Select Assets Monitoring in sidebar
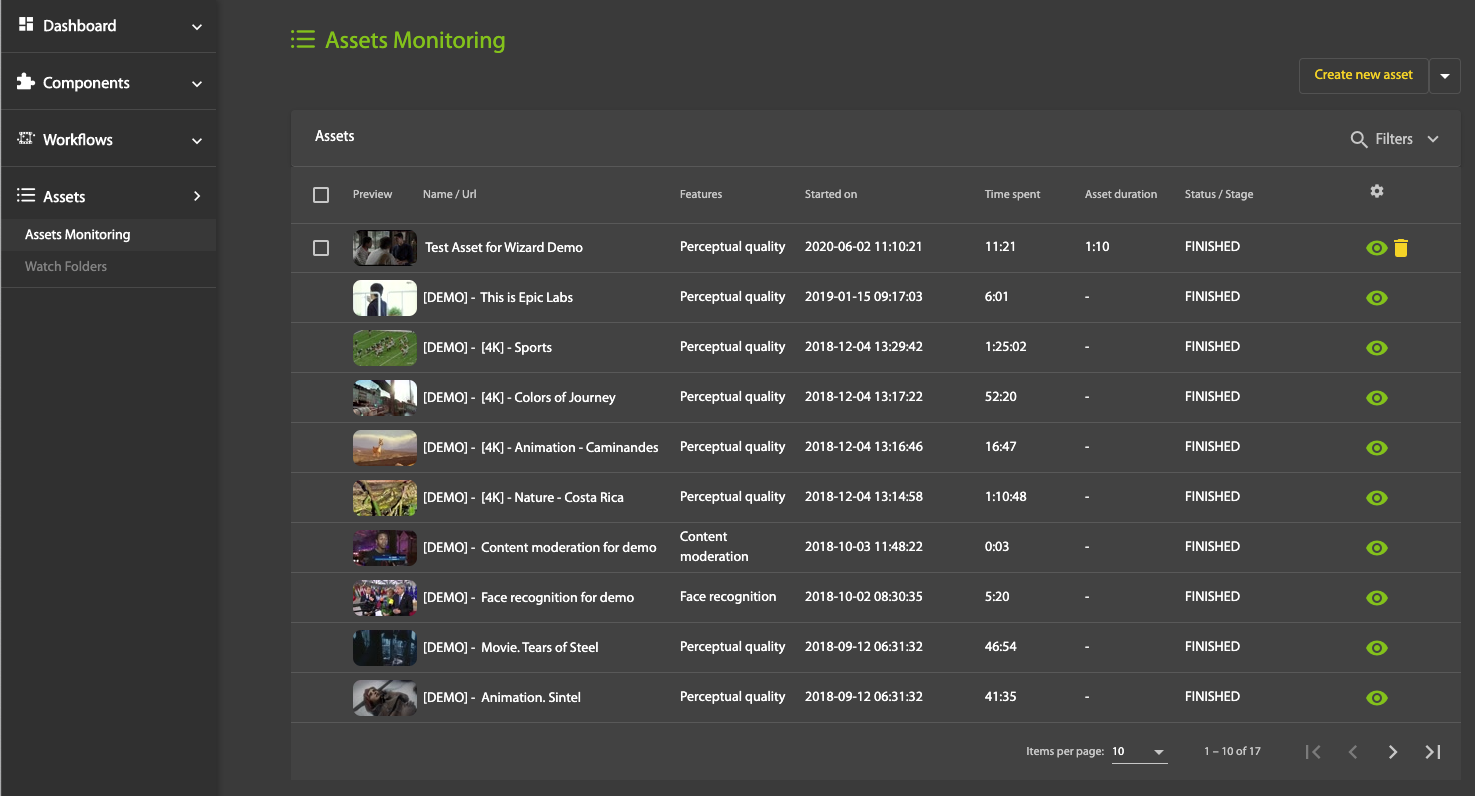 [78, 235]
